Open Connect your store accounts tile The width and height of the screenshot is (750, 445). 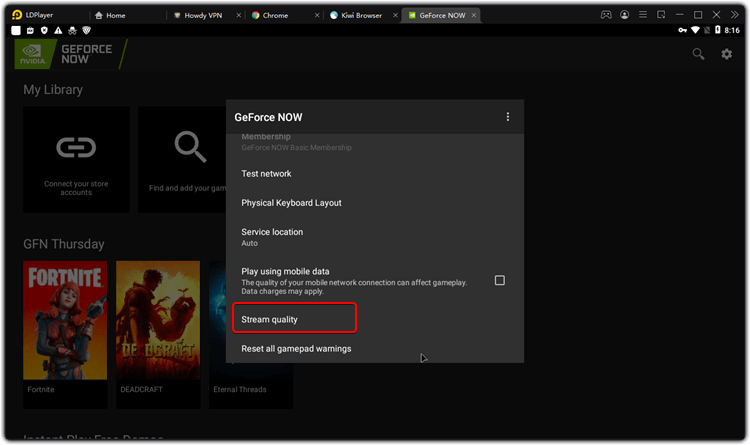[x=77, y=159]
